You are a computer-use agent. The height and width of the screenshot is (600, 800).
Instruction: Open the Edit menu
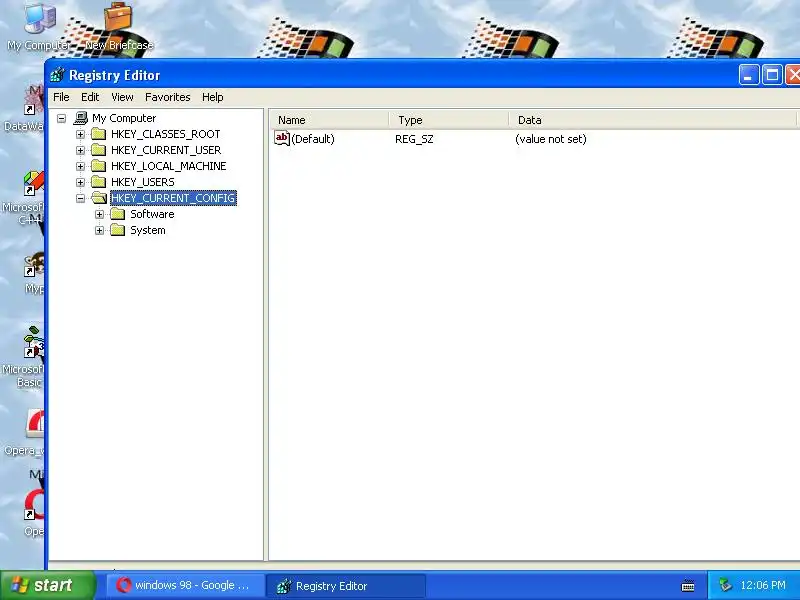(90, 97)
